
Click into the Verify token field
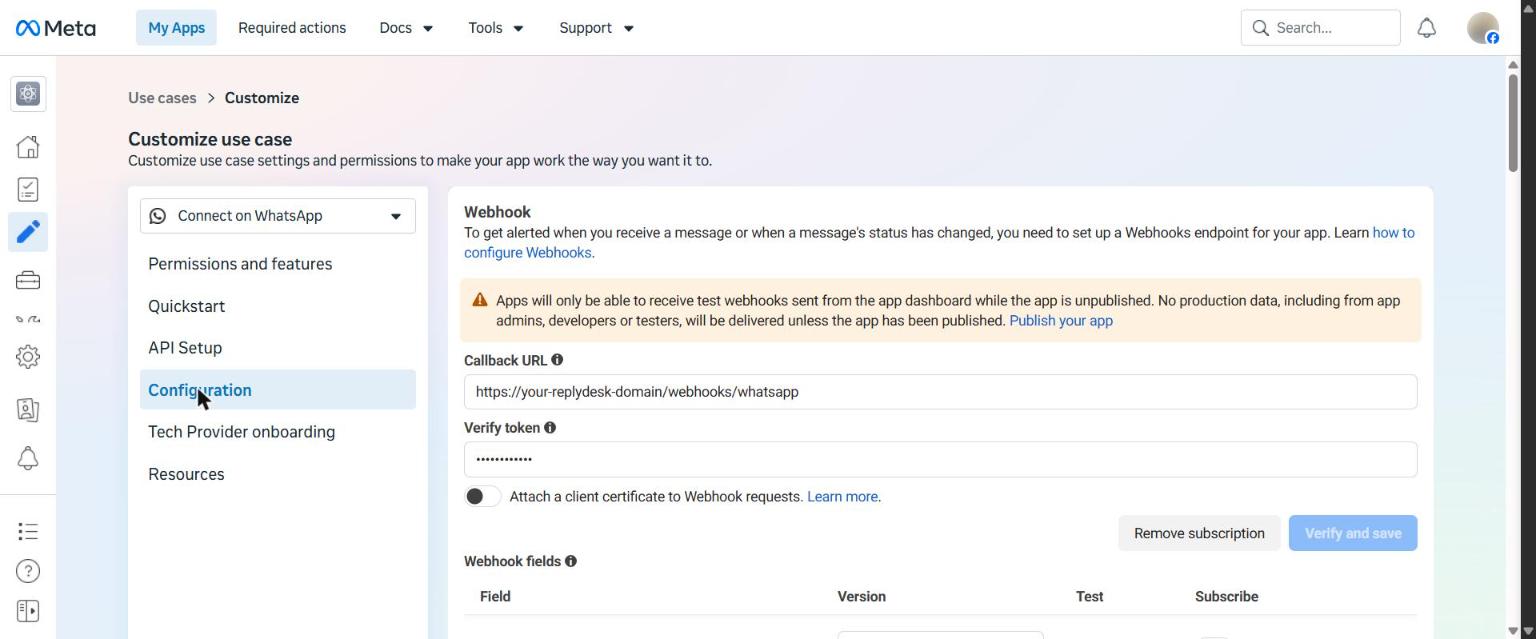click(x=940, y=460)
